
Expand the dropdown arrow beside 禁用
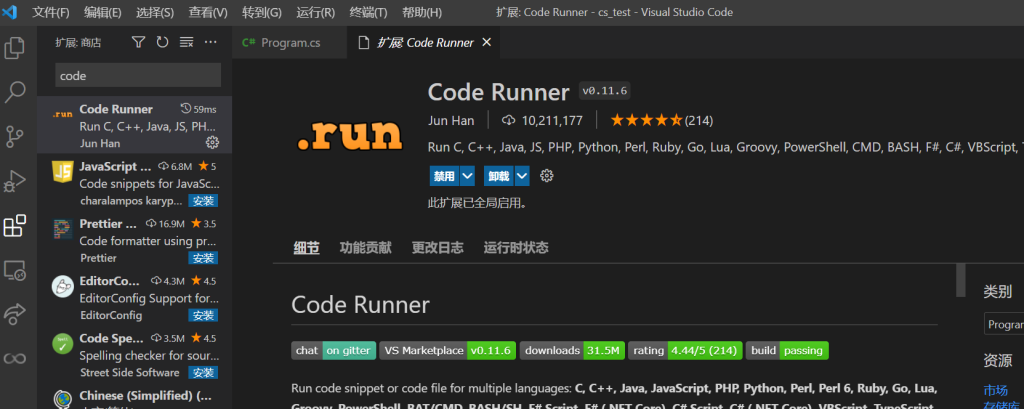point(467,176)
